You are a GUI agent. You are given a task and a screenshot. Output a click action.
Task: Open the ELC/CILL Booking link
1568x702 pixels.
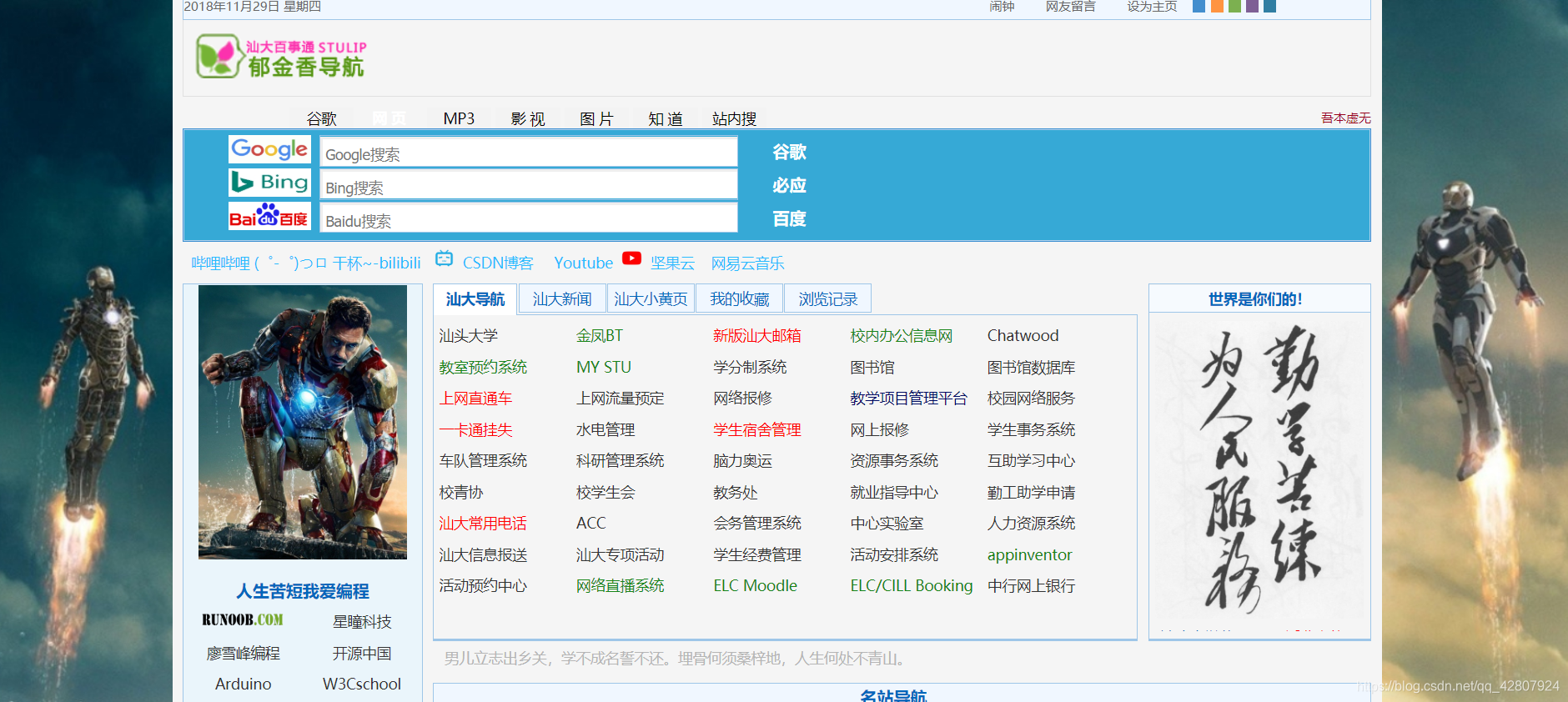pos(912,586)
